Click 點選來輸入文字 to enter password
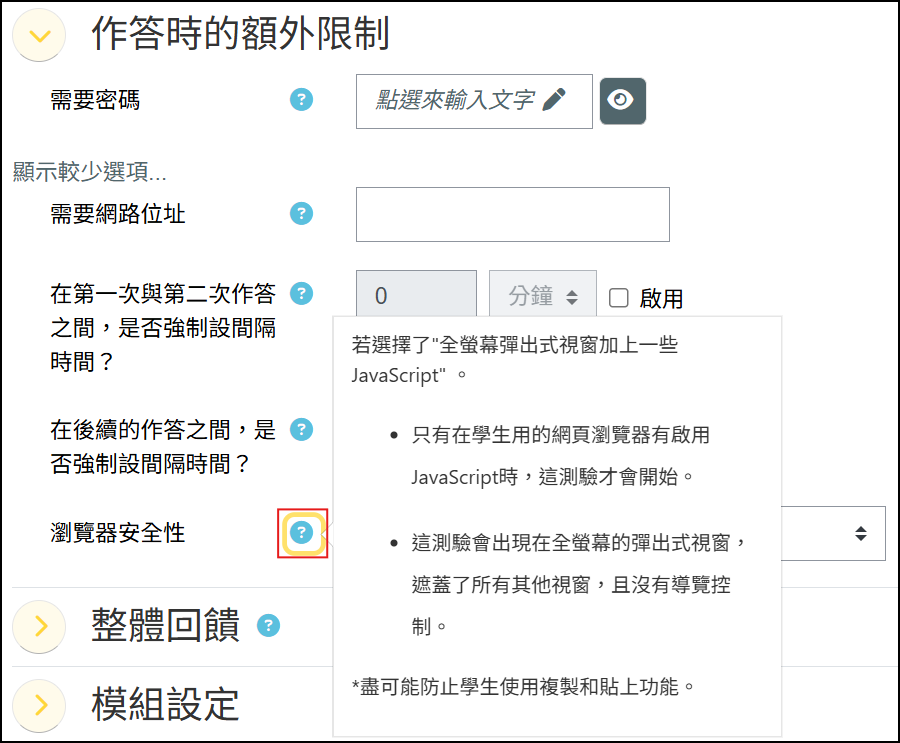The image size is (900, 743). pyautogui.click(x=455, y=100)
